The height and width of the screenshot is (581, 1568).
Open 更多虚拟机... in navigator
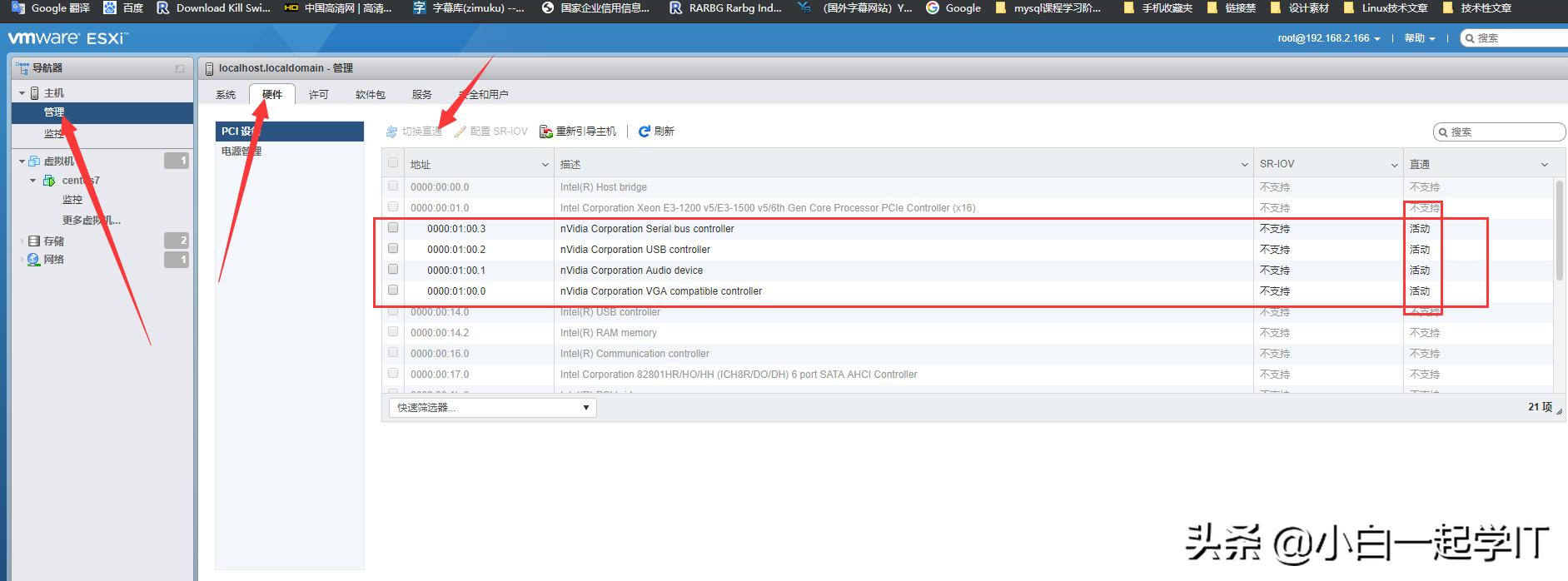click(92, 221)
